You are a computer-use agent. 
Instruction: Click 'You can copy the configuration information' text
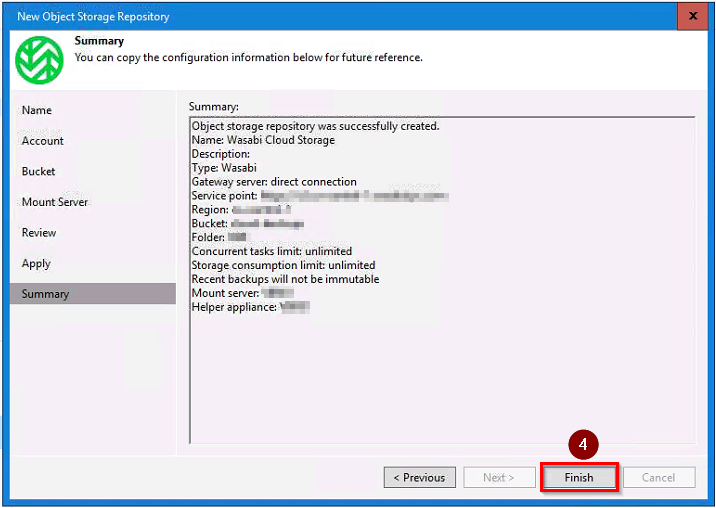click(x=248, y=58)
